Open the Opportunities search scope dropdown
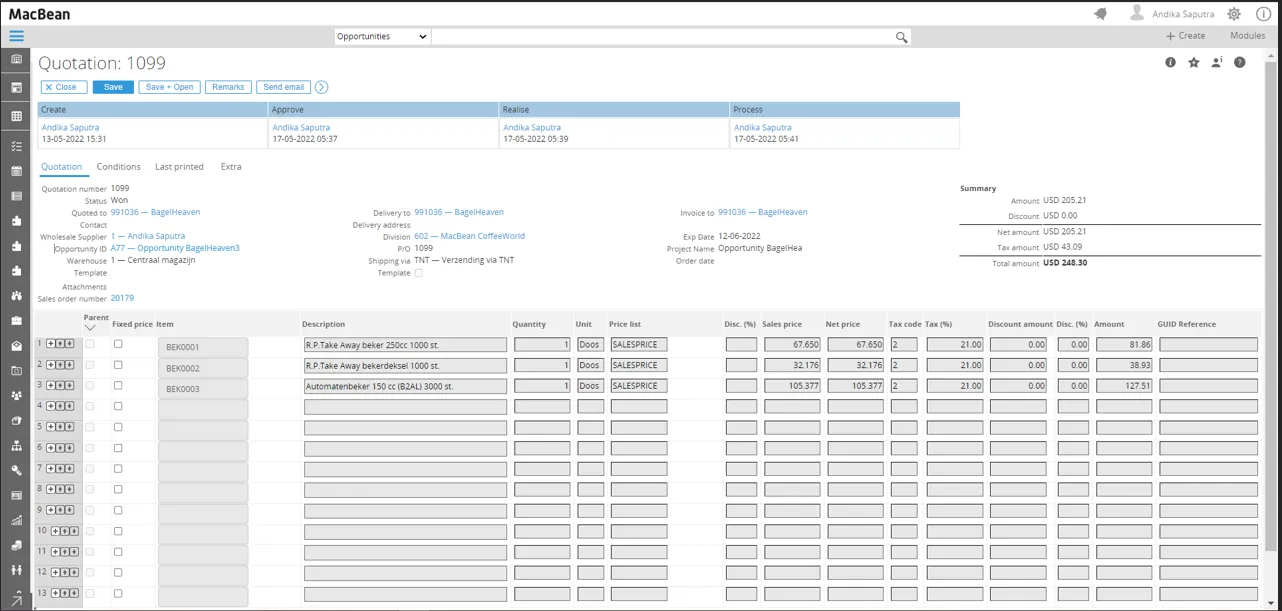The image size is (1282, 611). click(382, 37)
